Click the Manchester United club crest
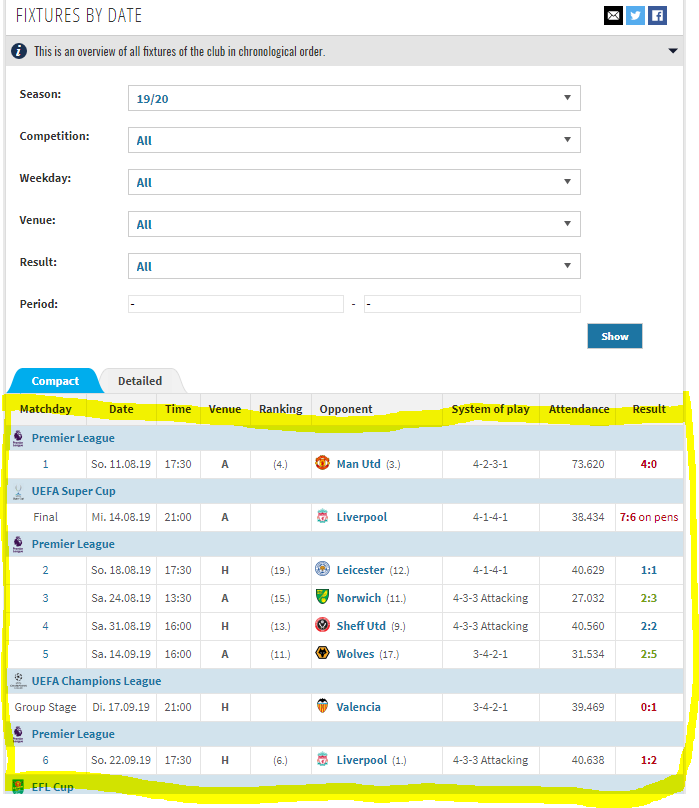 (x=322, y=462)
